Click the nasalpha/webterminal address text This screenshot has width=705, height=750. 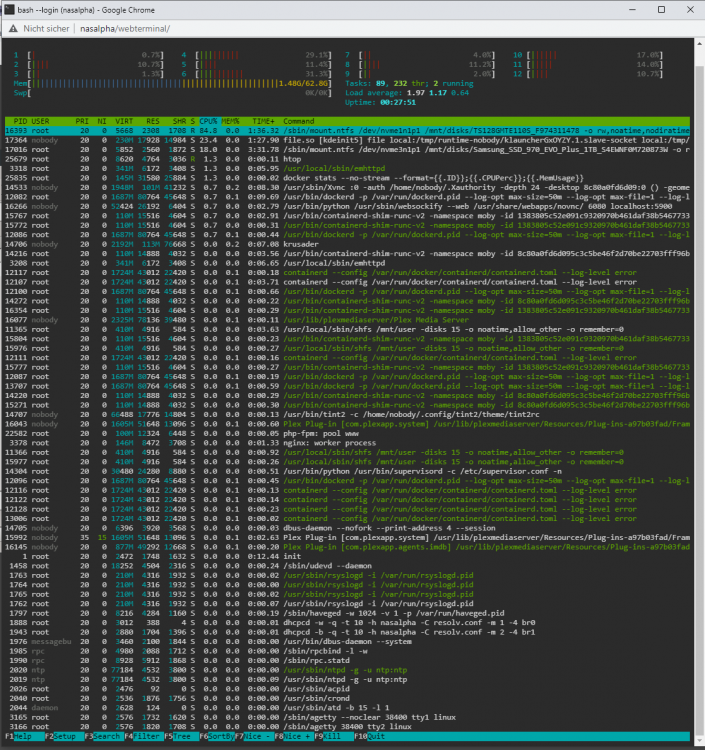(125, 29)
